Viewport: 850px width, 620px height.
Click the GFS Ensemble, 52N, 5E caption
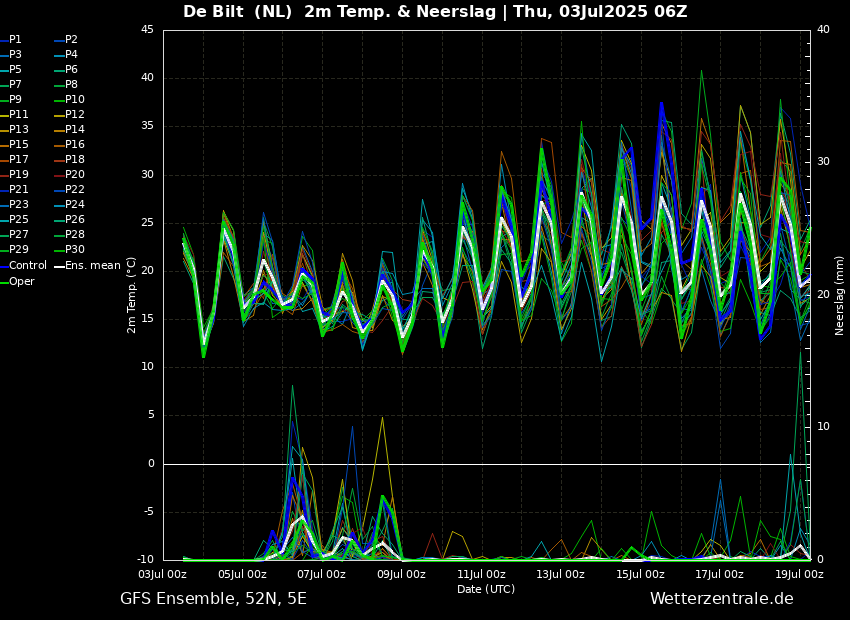[213, 599]
